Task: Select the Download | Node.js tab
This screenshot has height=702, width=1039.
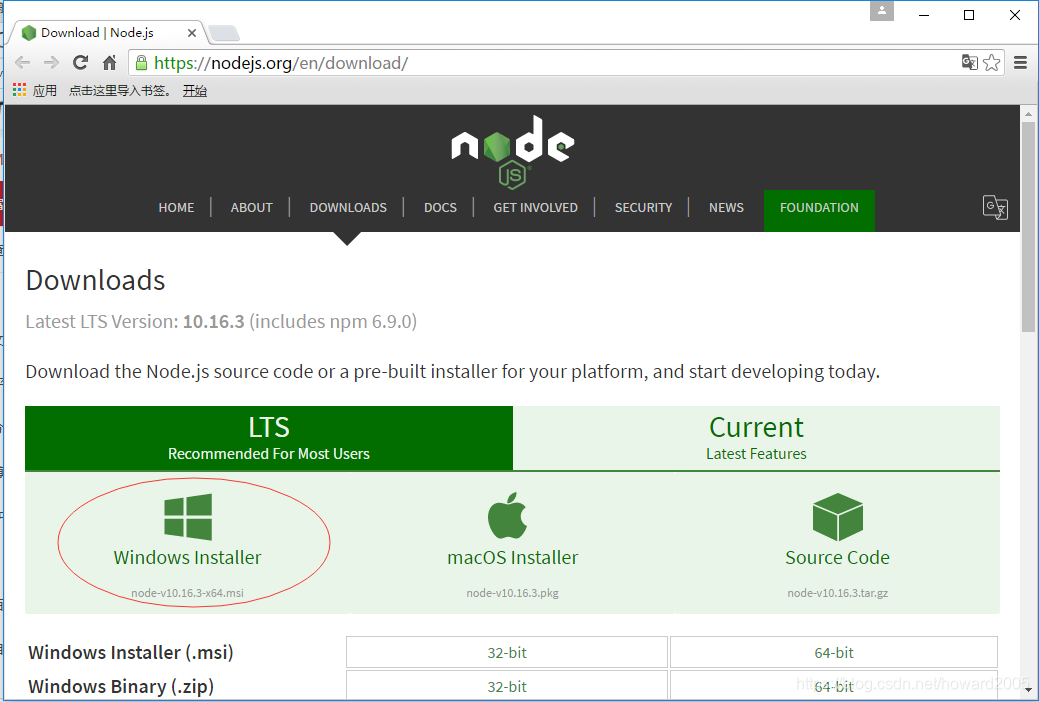Action: 106,32
